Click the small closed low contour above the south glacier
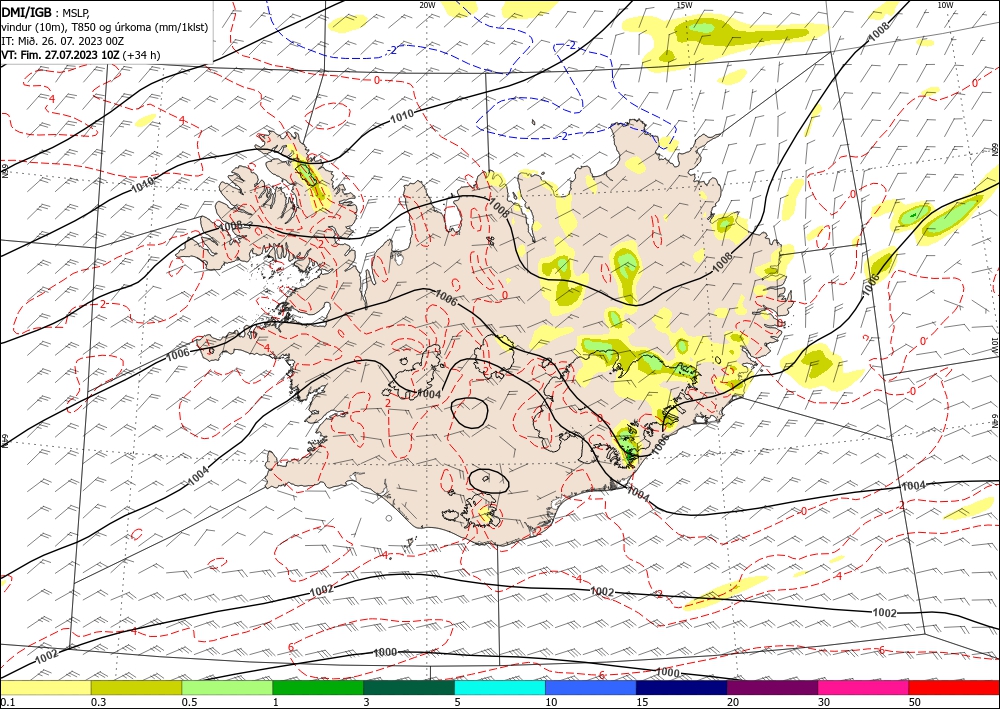1000x709 pixels. point(489,480)
